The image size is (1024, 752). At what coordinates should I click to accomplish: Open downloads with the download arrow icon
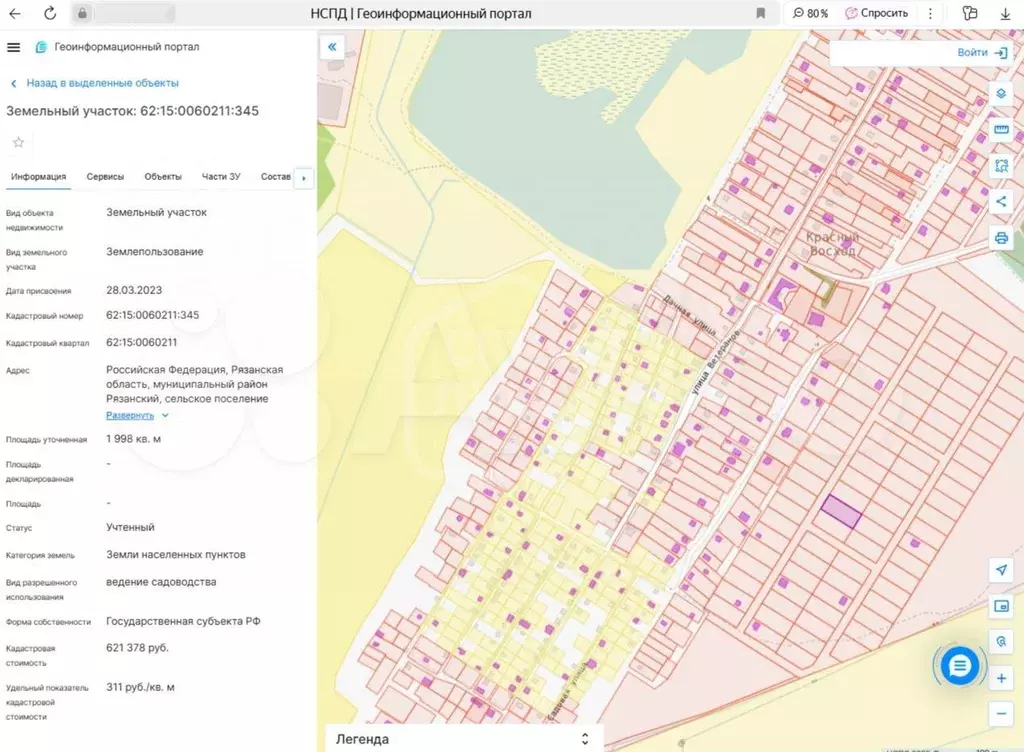pos(1005,14)
